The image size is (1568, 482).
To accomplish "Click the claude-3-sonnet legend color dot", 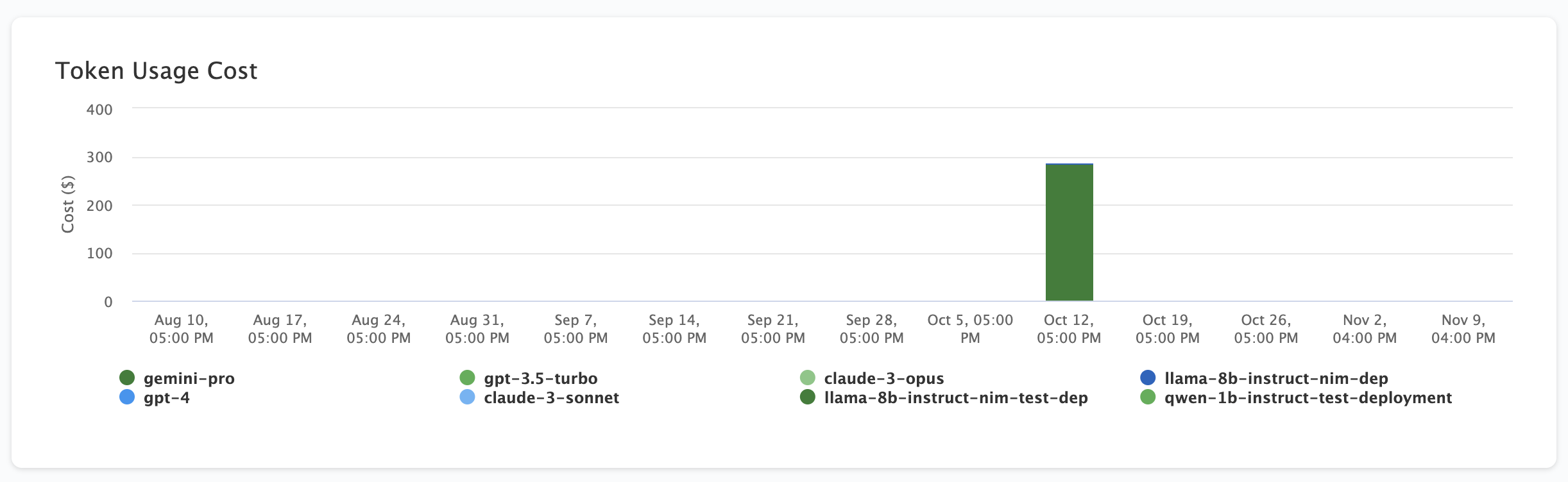I will click(x=467, y=397).
